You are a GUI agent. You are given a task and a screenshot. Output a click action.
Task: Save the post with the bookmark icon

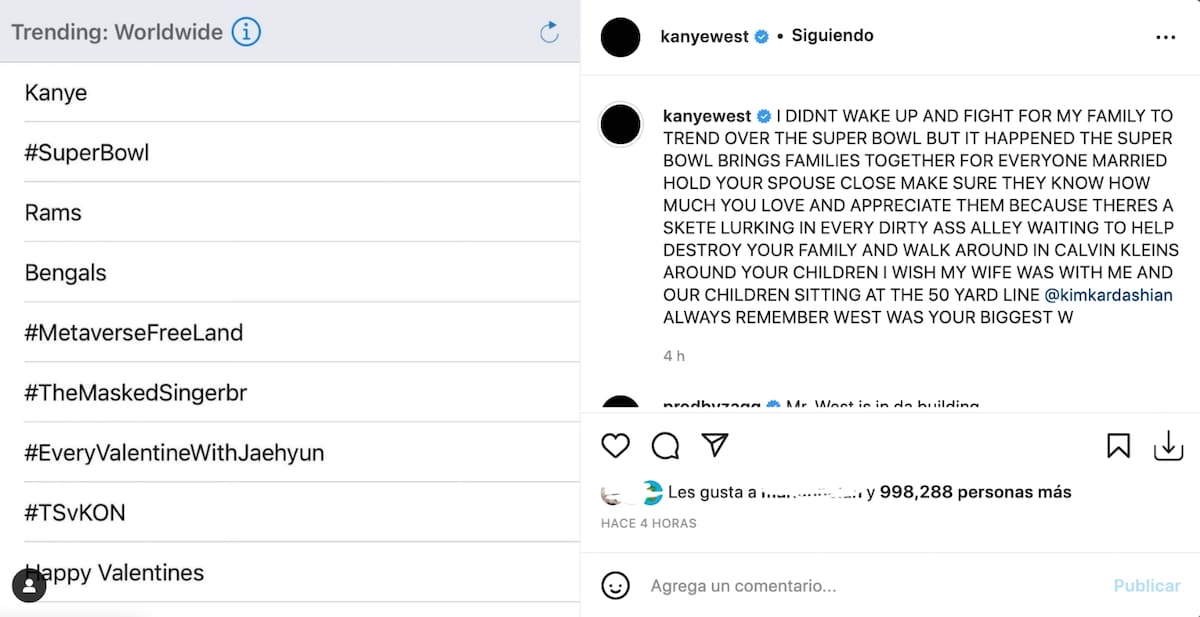coord(1118,446)
